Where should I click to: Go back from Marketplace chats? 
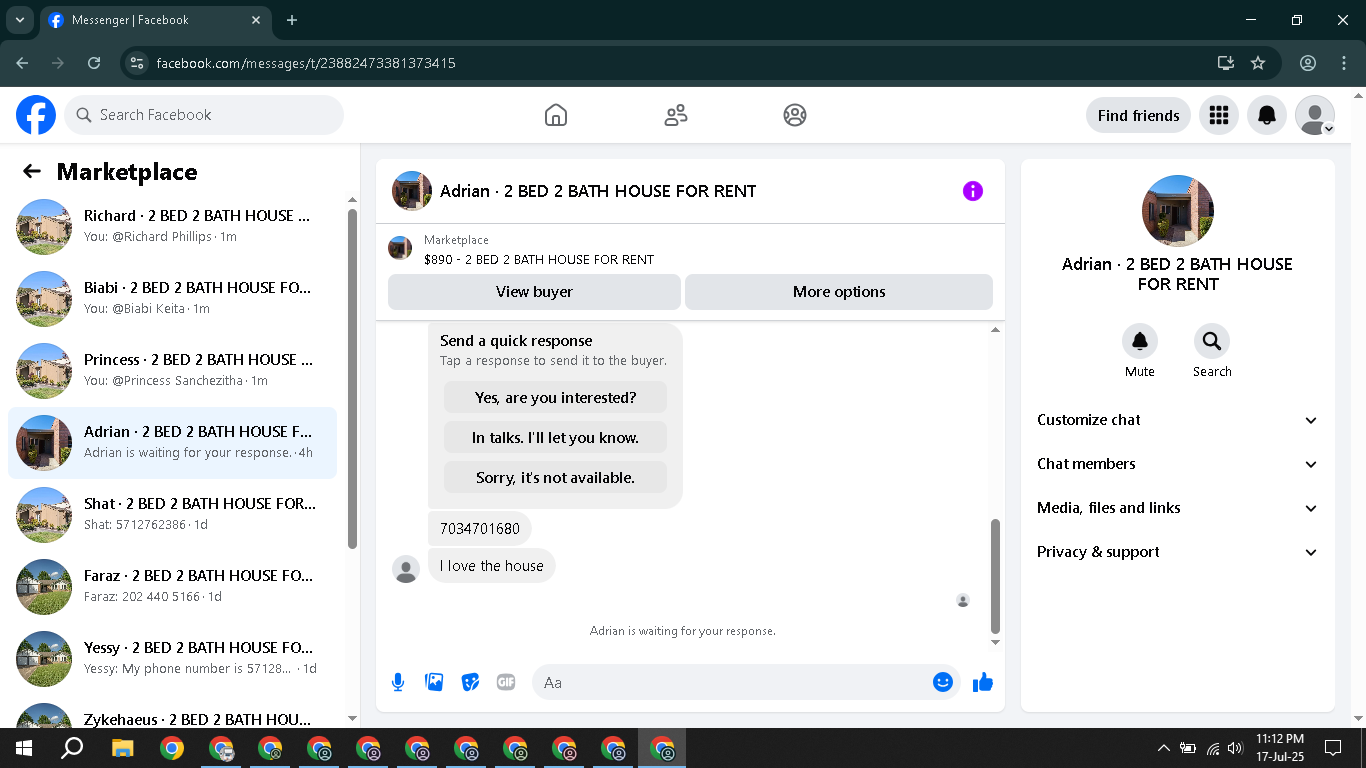[x=32, y=172]
